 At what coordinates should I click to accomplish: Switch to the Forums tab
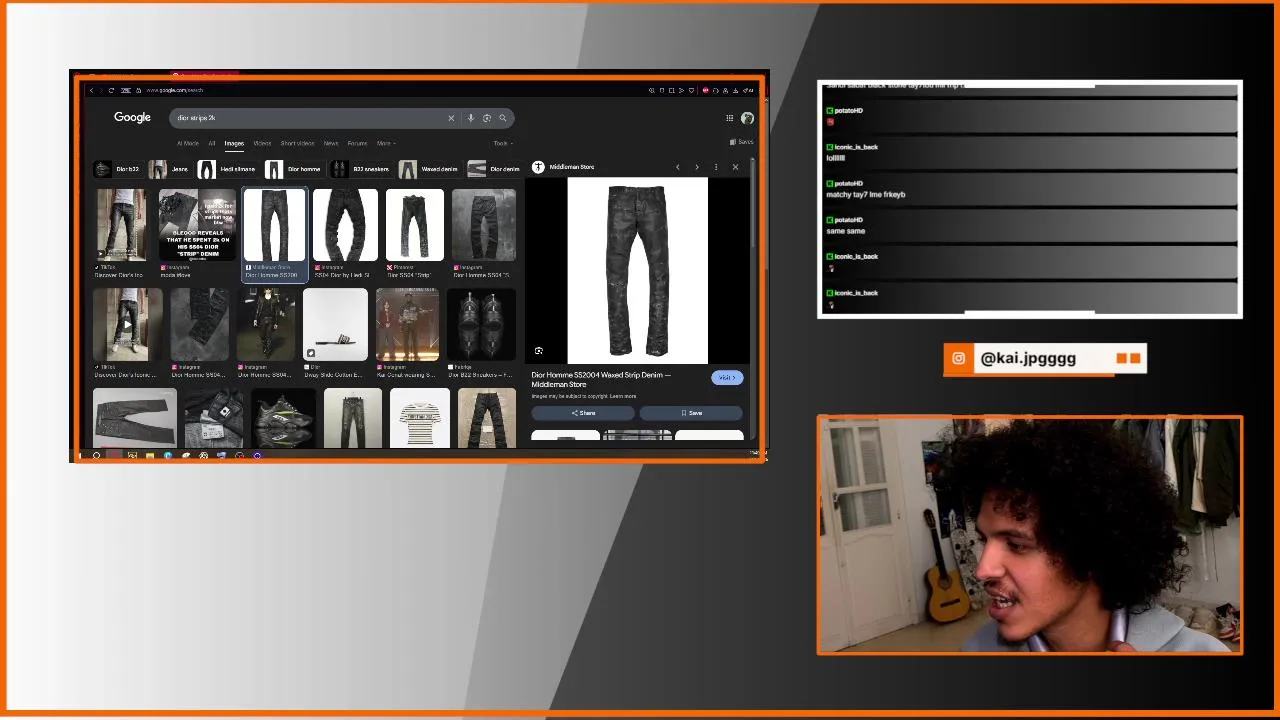(x=357, y=143)
